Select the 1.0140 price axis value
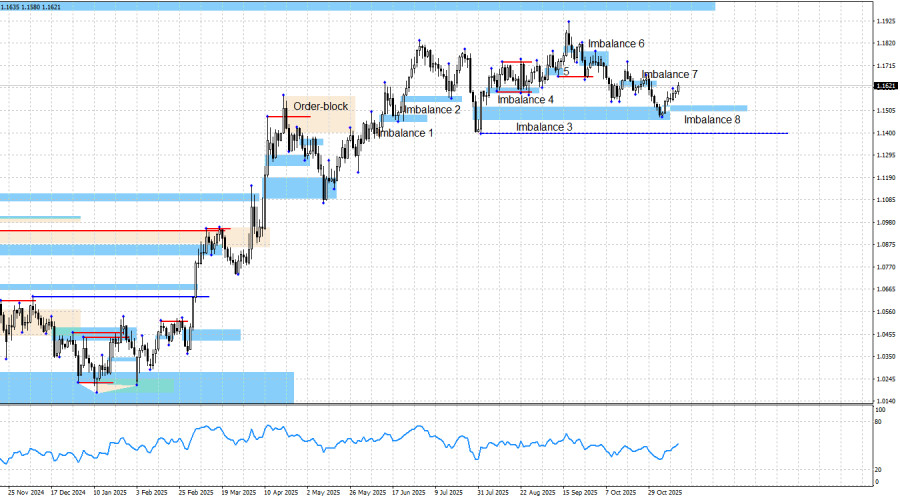Viewport: 900px width, 500px height. click(886, 401)
